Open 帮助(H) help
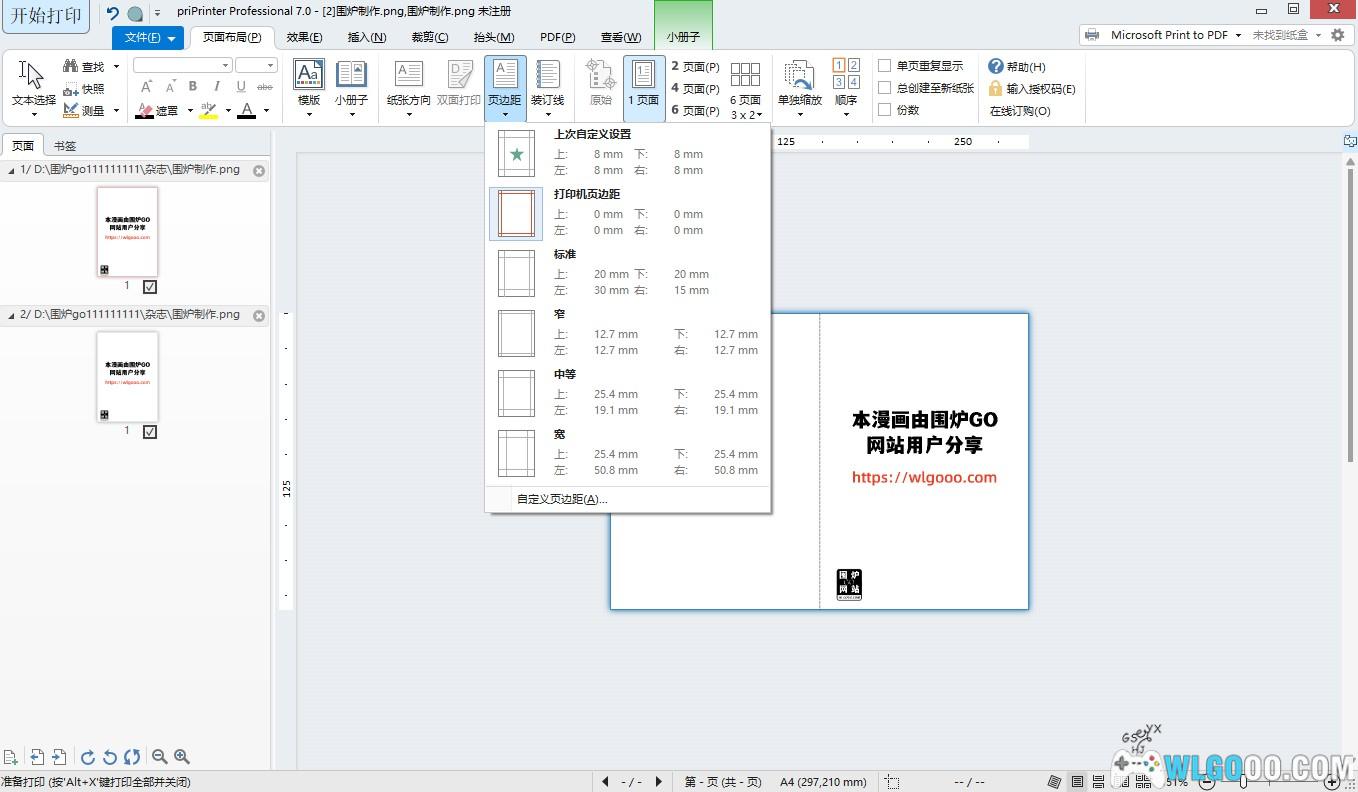1358x792 pixels. [x=1017, y=67]
